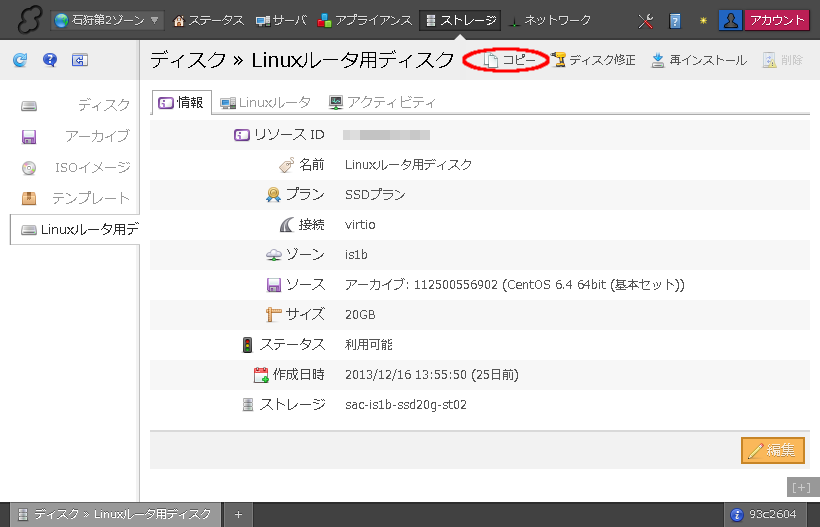Open the ストレージ menu
The width and height of the screenshot is (820, 527).
(x=460, y=20)
